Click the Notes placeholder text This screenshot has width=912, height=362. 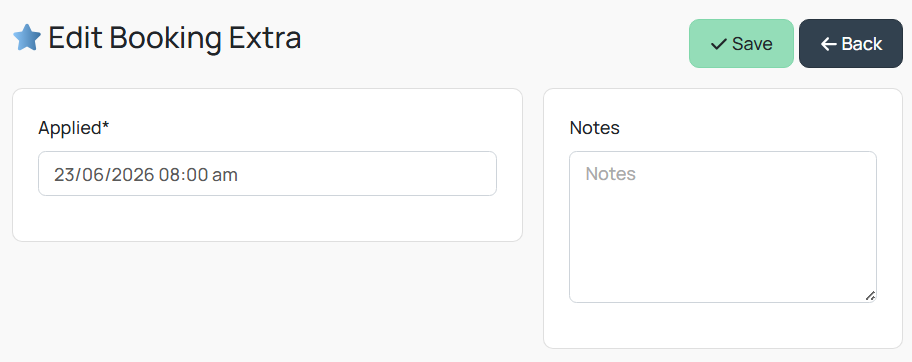tap(610, 173)
